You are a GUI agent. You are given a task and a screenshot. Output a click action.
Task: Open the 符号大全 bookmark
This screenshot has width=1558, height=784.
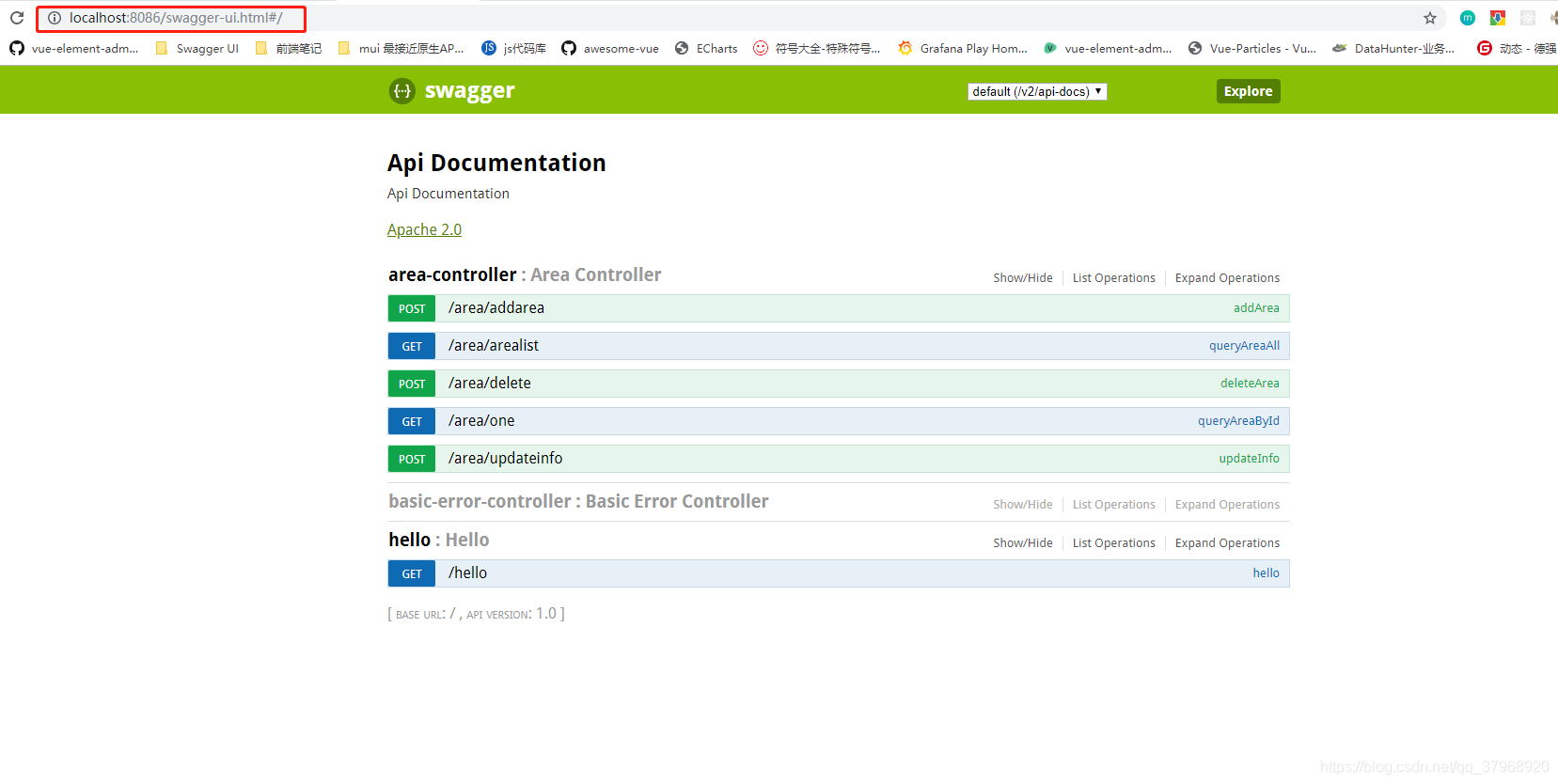click(817, 48)
